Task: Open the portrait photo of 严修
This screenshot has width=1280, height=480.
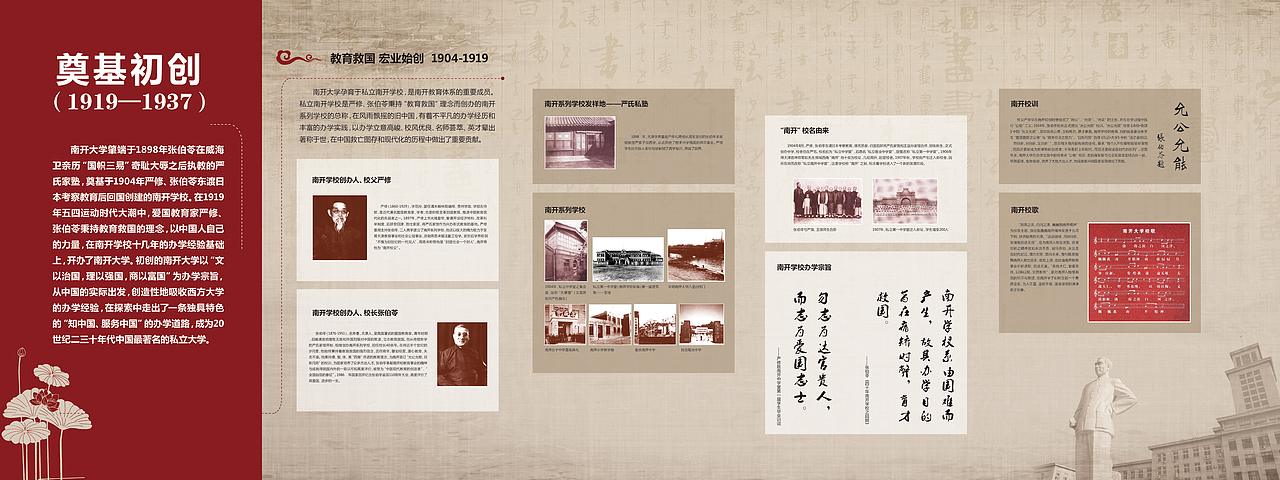Action: pyautogui.click(x=338, y=227)
